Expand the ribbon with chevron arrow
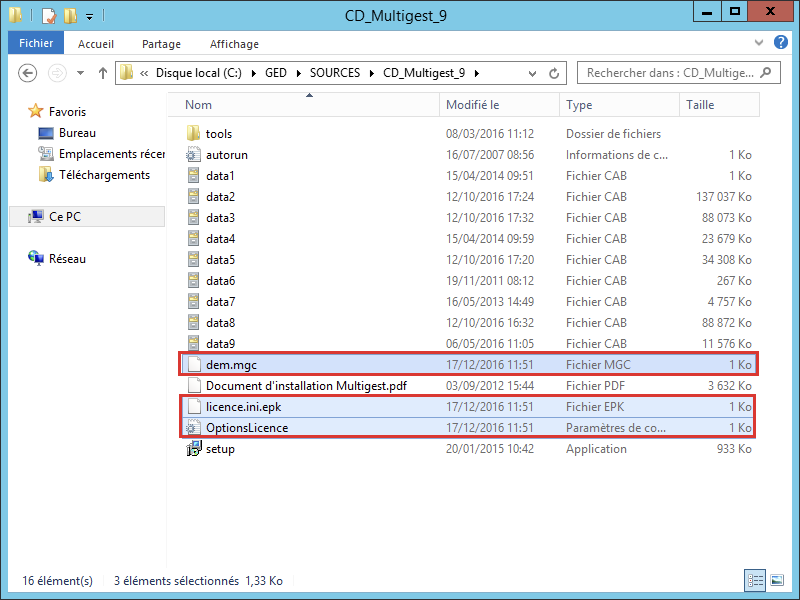The height and width of the screenshot is (600, 800). pos(758,44)
